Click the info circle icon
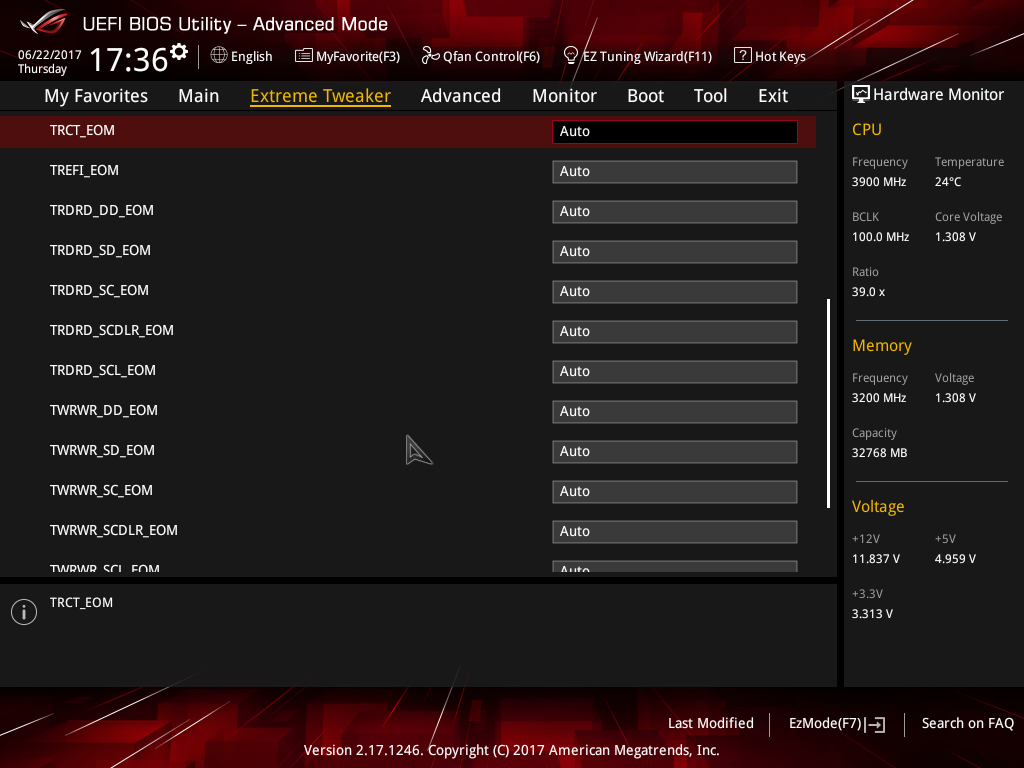1024x768 pixels. [24, 612]
